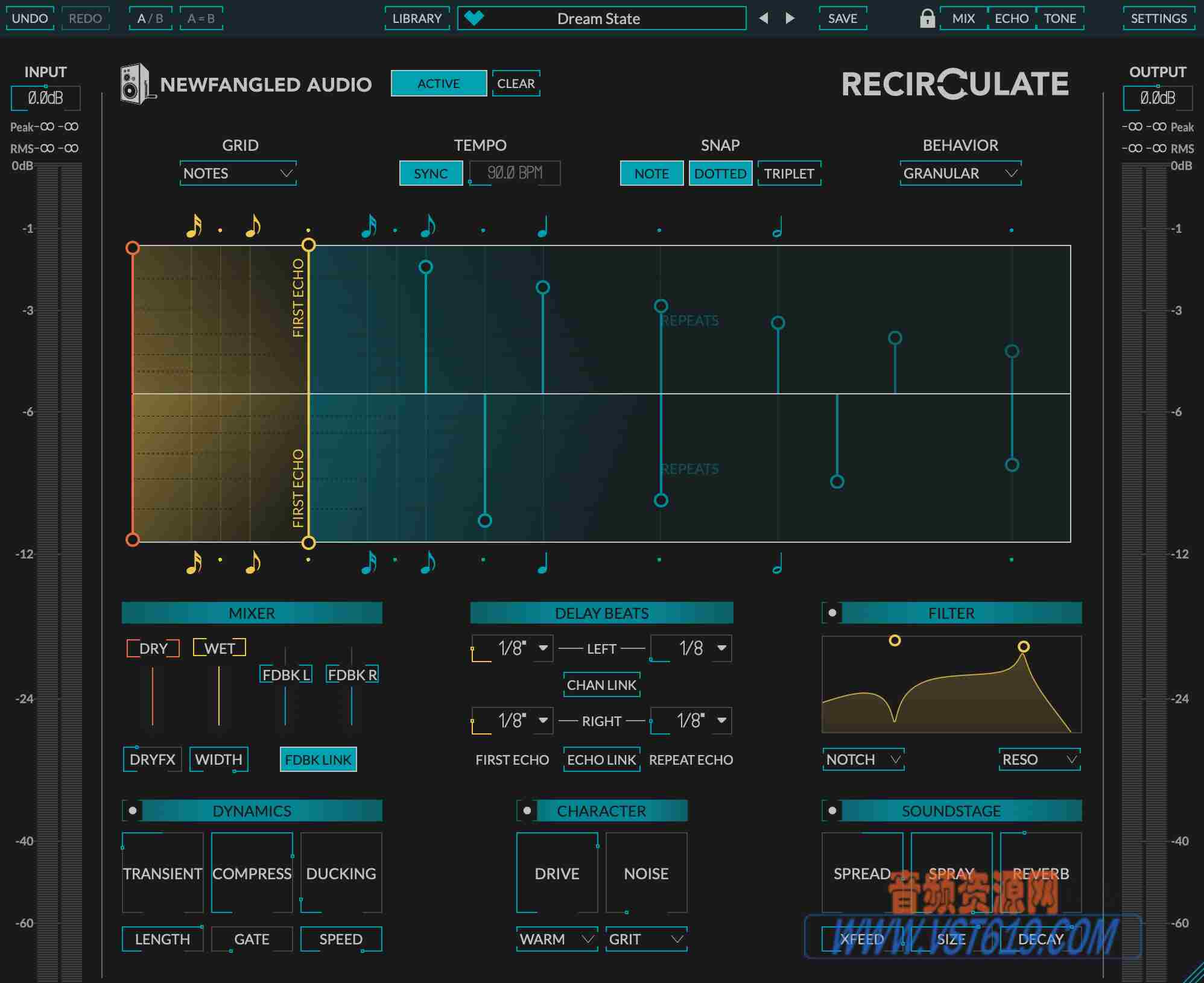This screenshot has height=983, width=1204.
Task: Click the lock icon in the top bar
Action: click(x=927, y=18)
